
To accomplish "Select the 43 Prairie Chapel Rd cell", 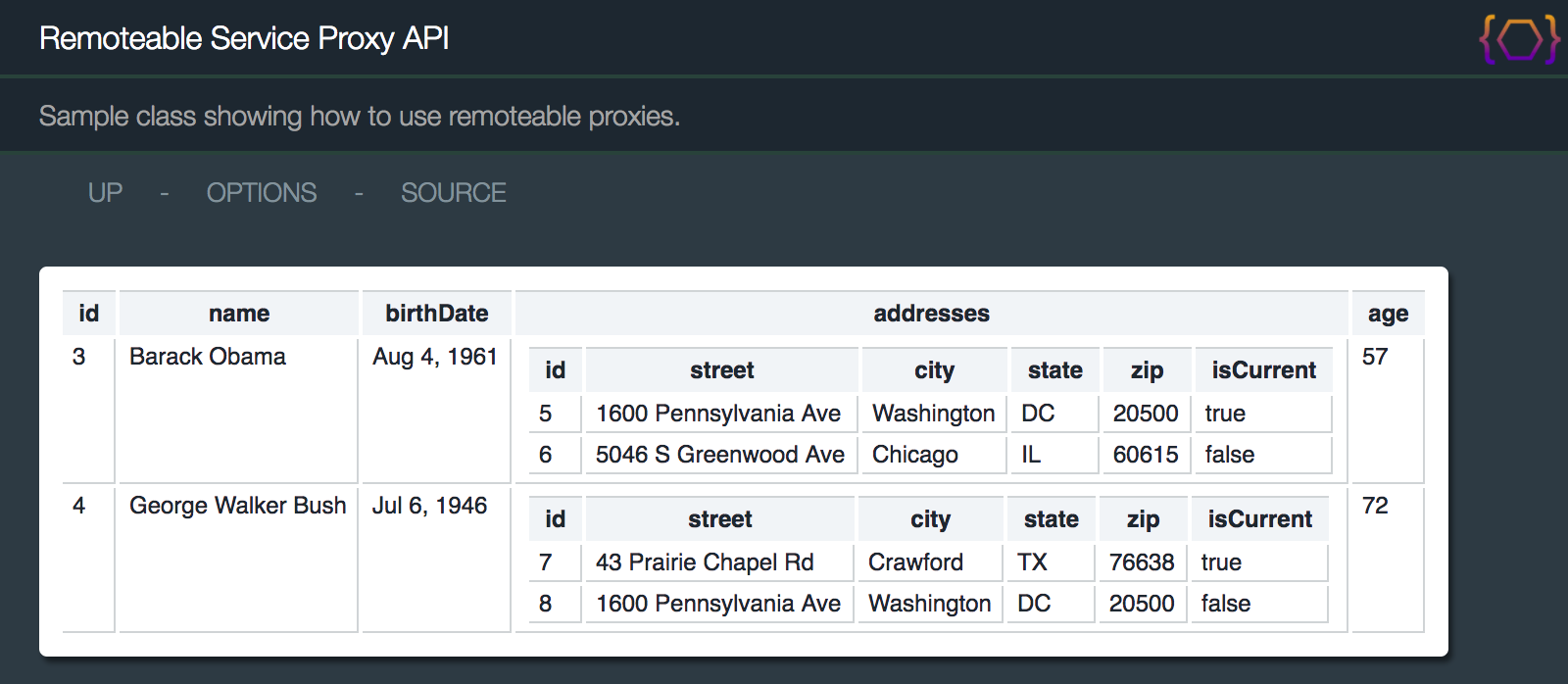I will [705, 562].
